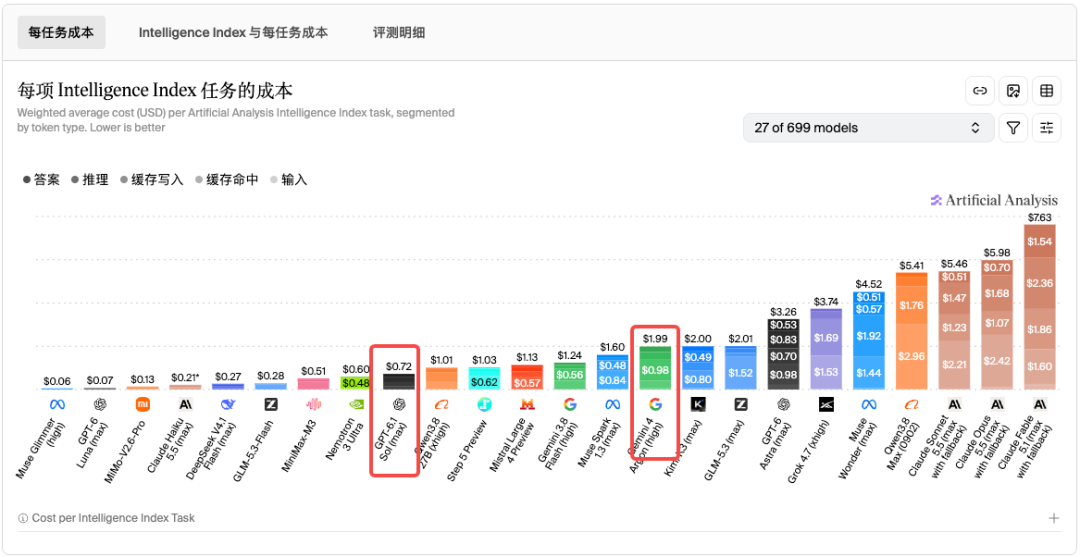Click xAI logo under Grok 4.7

(x=826, y=404)
